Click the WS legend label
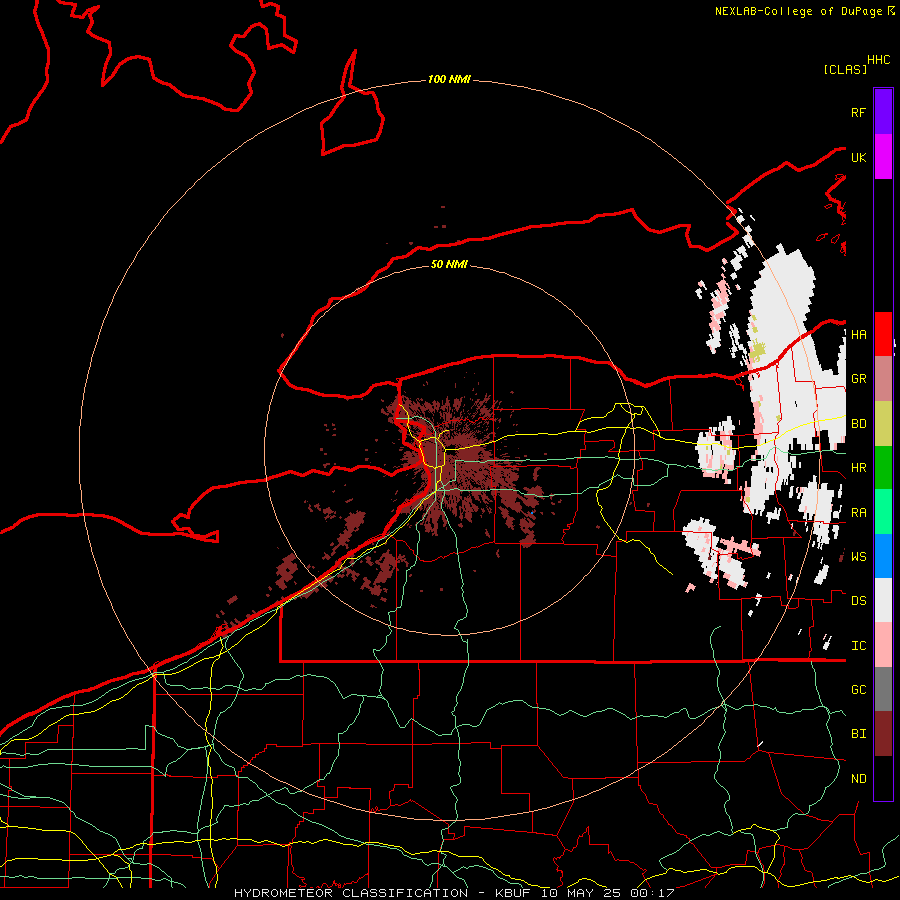The image size is (900, 900). pyautogui.click(x=859, y=557)
